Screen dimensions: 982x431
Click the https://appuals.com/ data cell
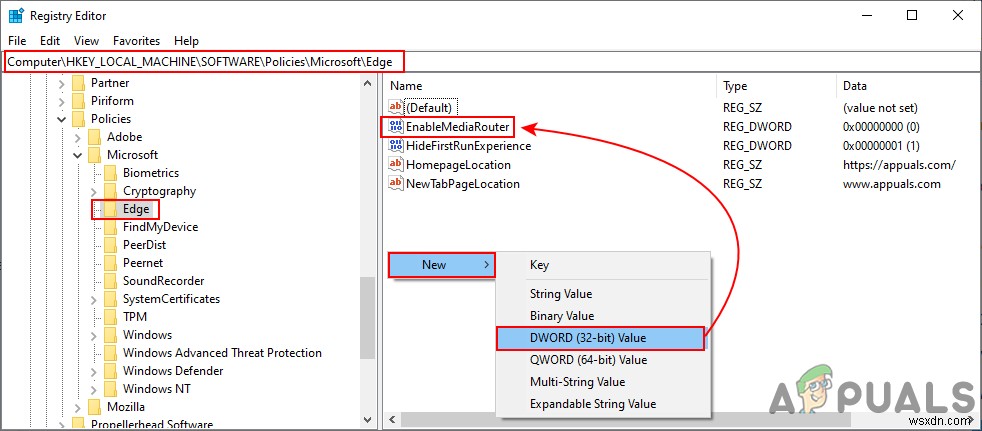coord(899,165)
